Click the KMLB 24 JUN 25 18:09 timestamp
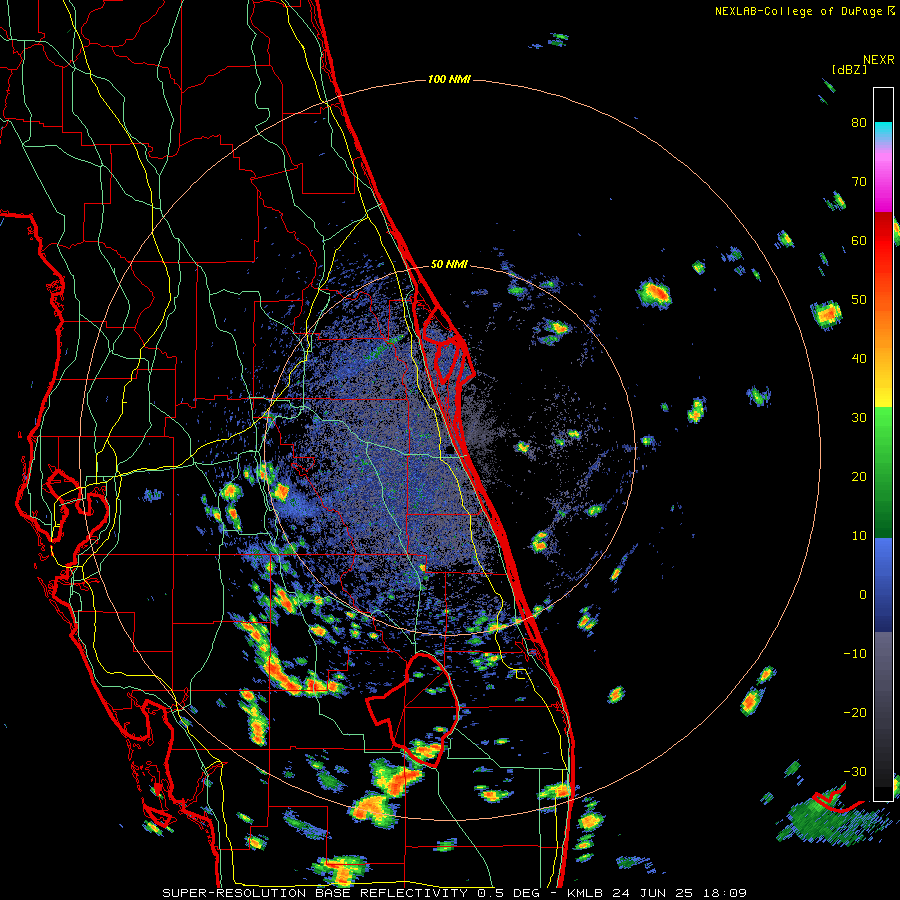Image resolution: width=900 pixels, height=900 pixels. click(657, 893)
